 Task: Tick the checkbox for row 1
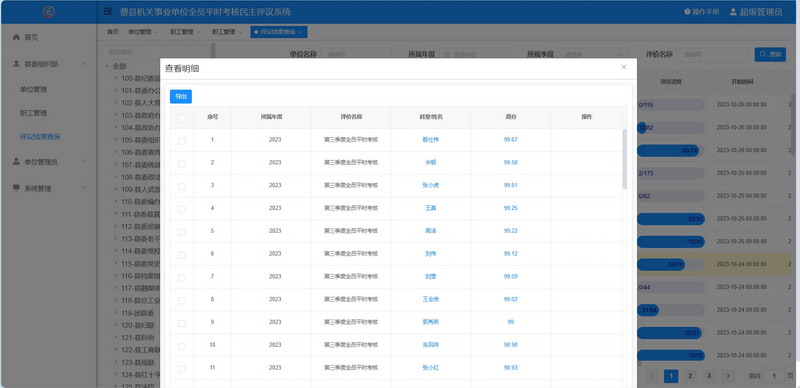(182, 141)
